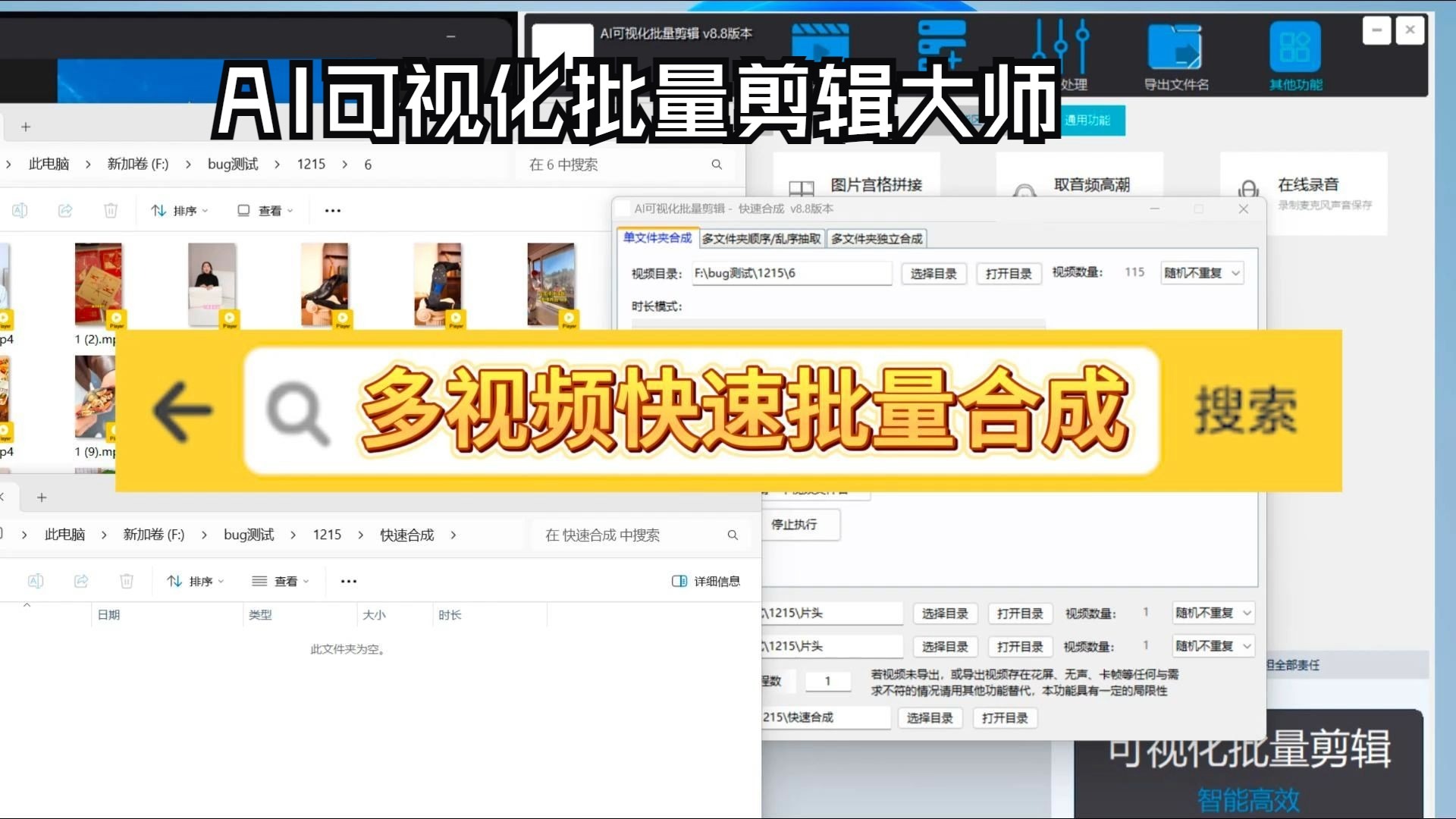Viewport: 1456px width, 819px height.
Task: Click 打开目录 next to 视频目录 field
Action: (1009, 274)
